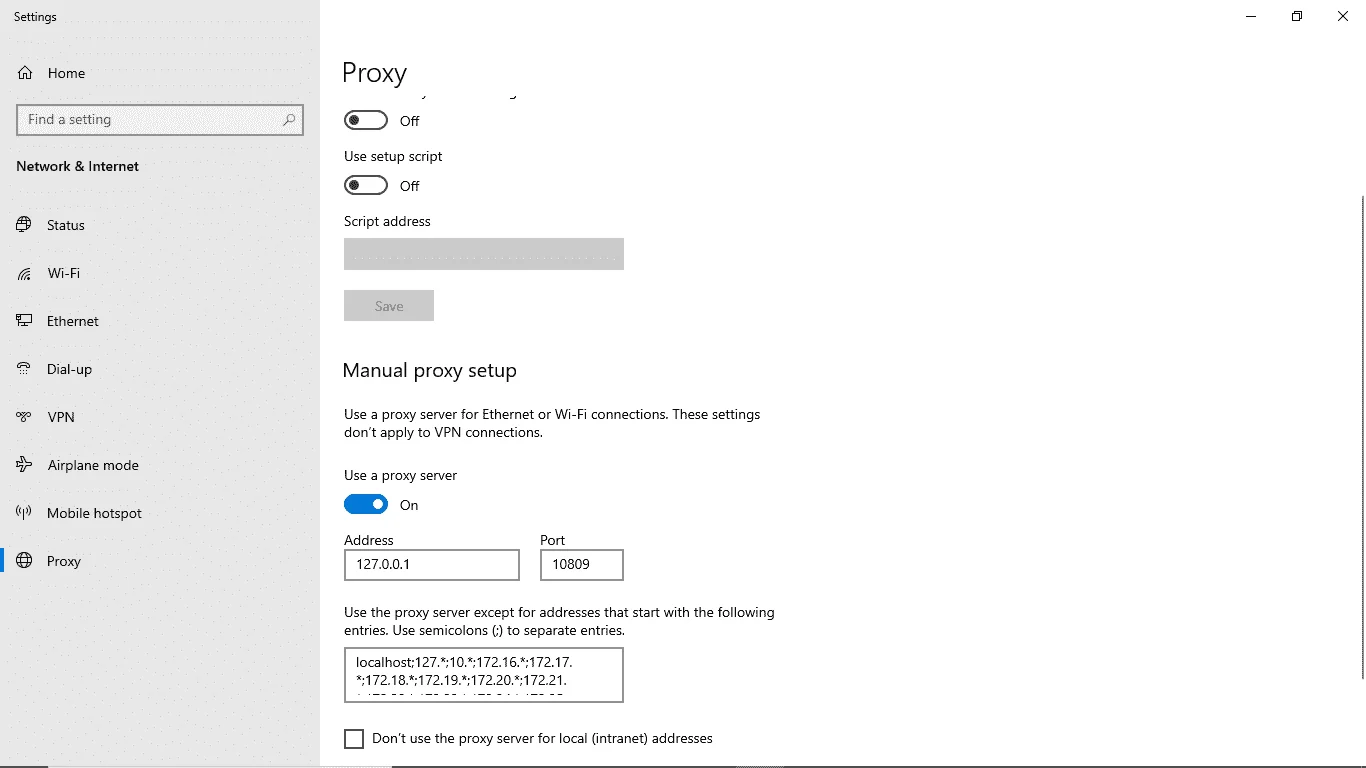Toggle the automatic detection switch above setup script
This screenshot has height=768, width=1366.
[x=366, y=120]
